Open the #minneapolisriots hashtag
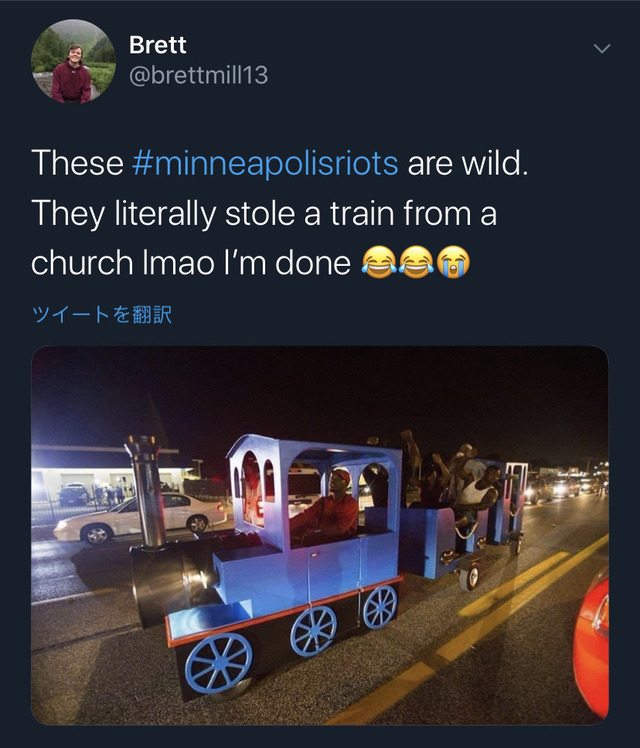 point(264,163)
